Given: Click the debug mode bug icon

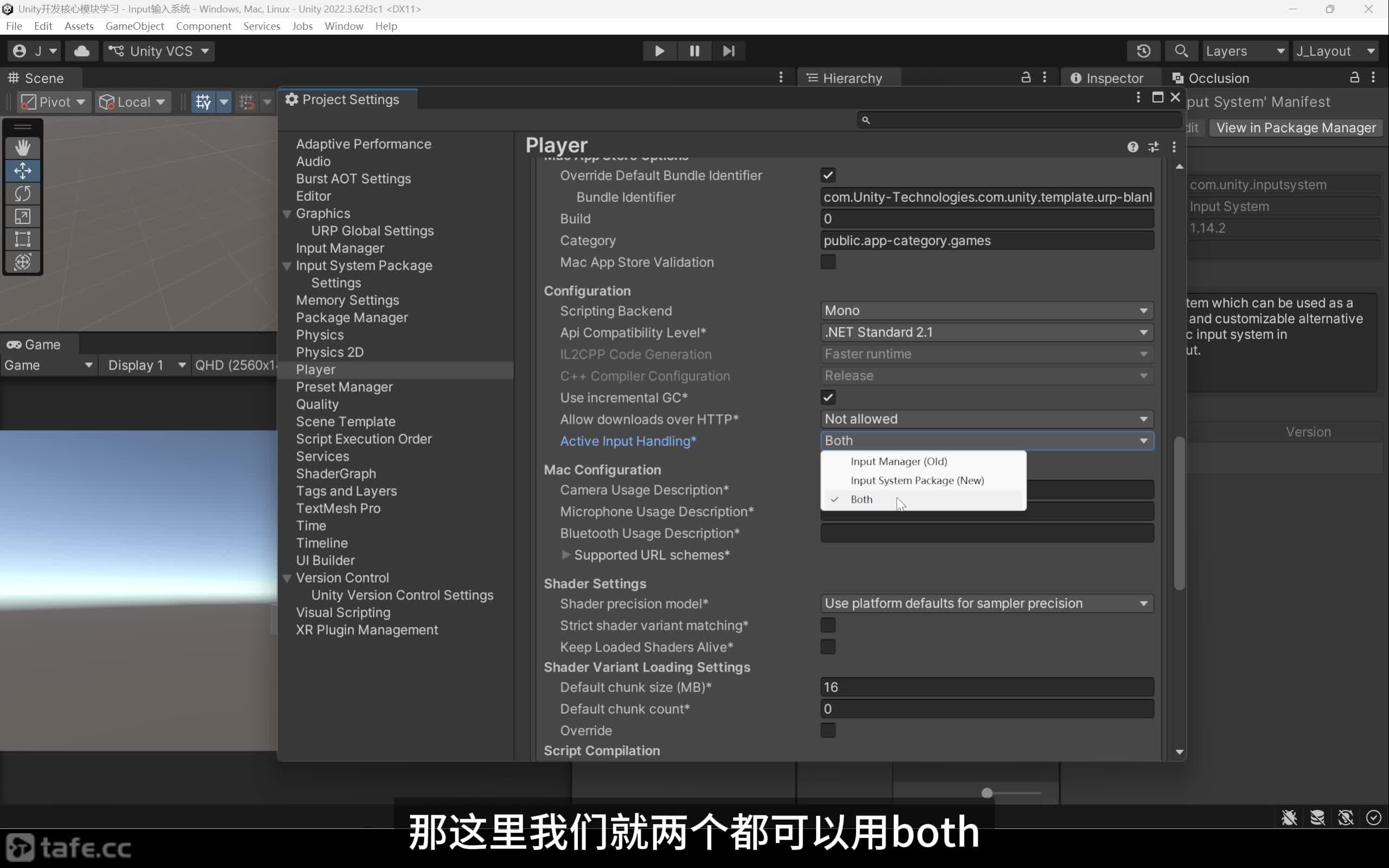Looking at the screenshot, I should coord(1289,818).
